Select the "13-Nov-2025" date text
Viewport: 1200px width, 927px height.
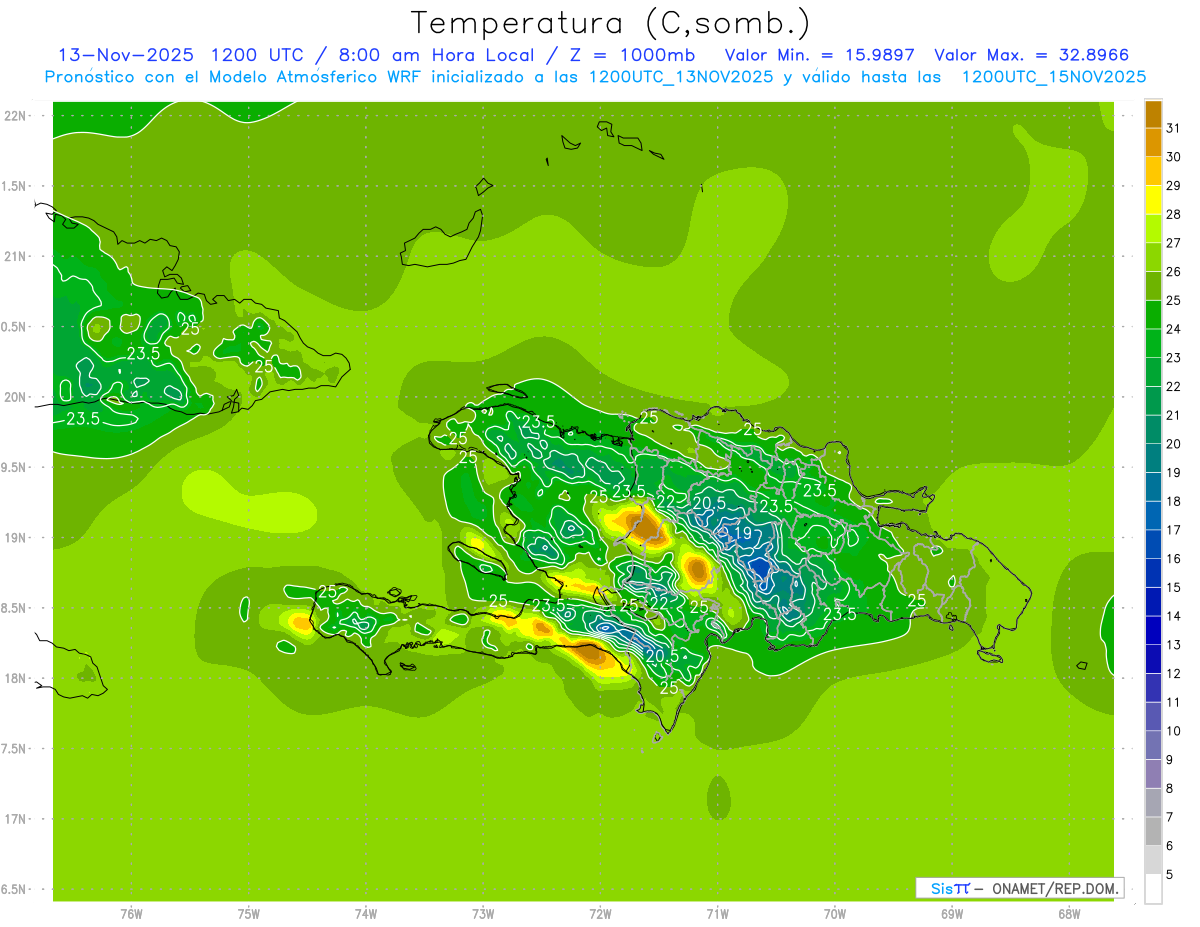pyautogui.click(x=124, y=55)
